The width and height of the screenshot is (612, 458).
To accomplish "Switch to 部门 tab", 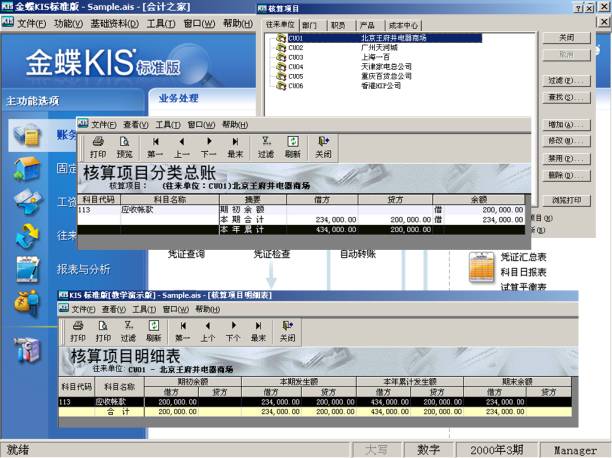I will [x=310, y=25].
